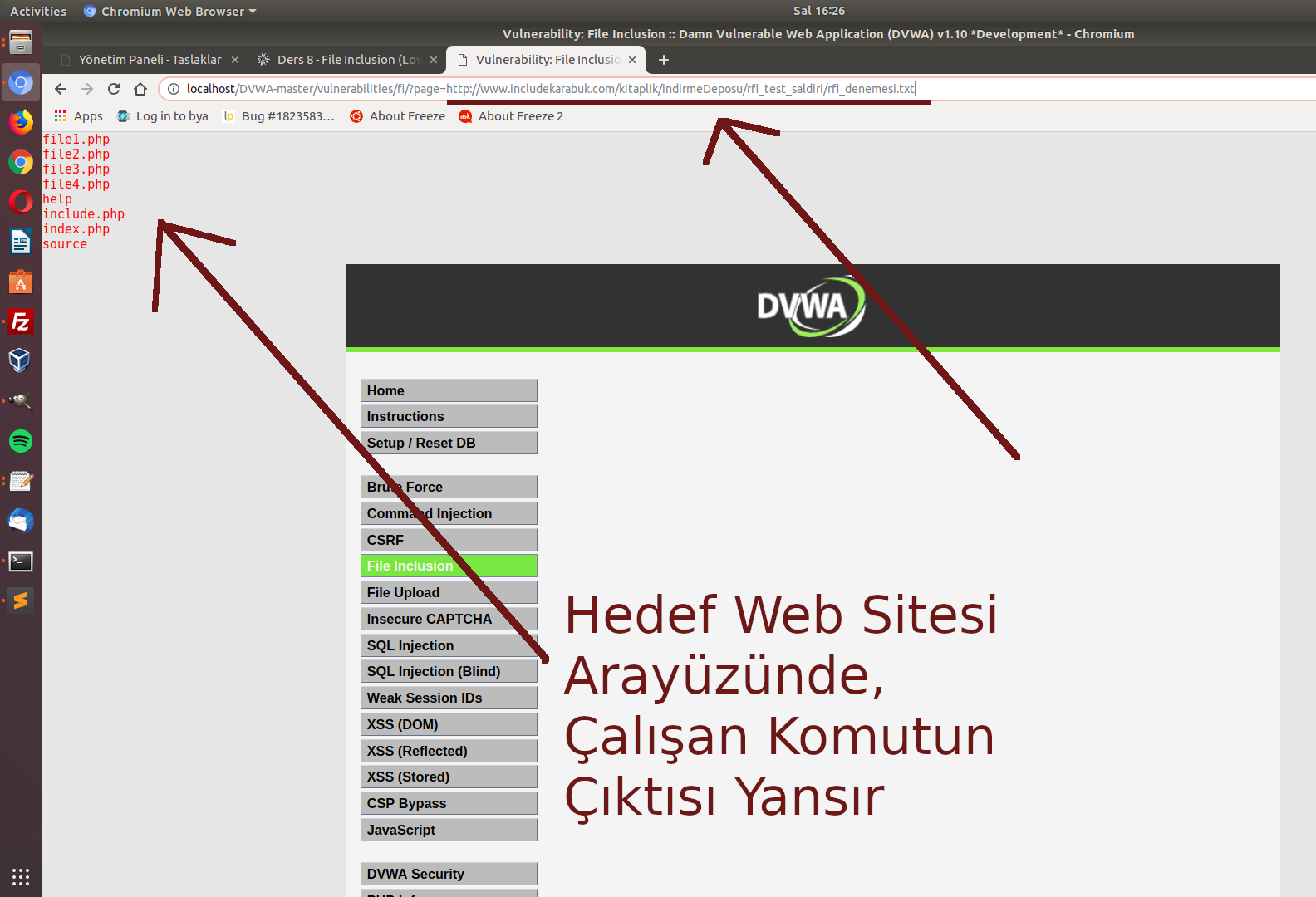Viewport: 1316px width, 897px height.
Task: Click the 'source' output line
Action: tap(65, 244)
